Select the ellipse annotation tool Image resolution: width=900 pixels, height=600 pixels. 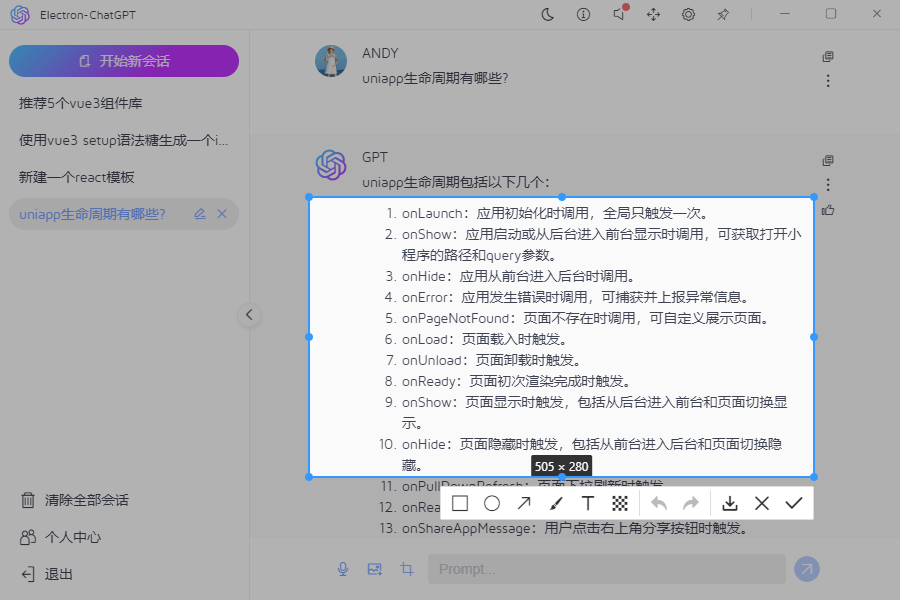(x=492, y=503)
